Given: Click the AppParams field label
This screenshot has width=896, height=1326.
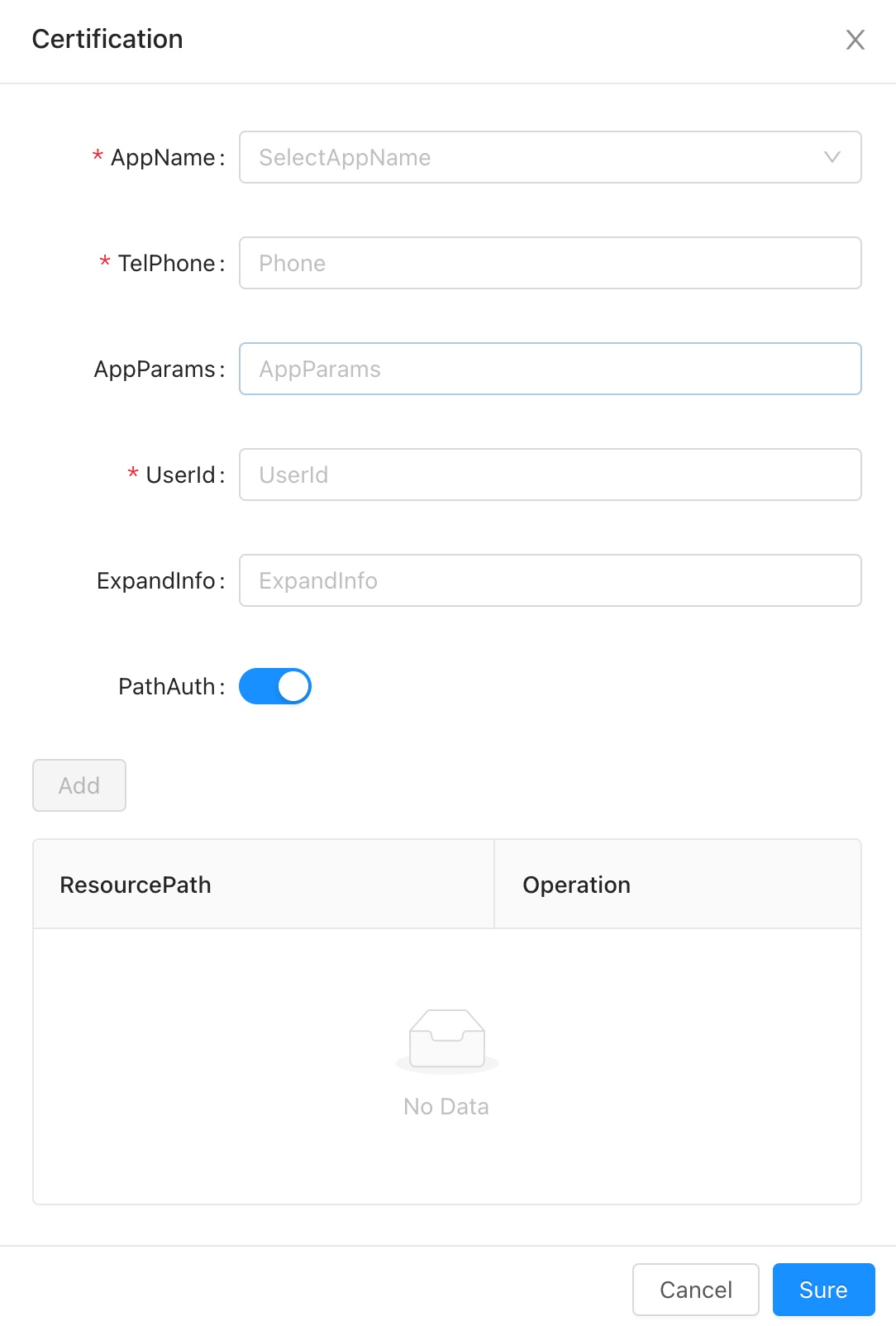Looking at the screenshot, I should [155, 369].
